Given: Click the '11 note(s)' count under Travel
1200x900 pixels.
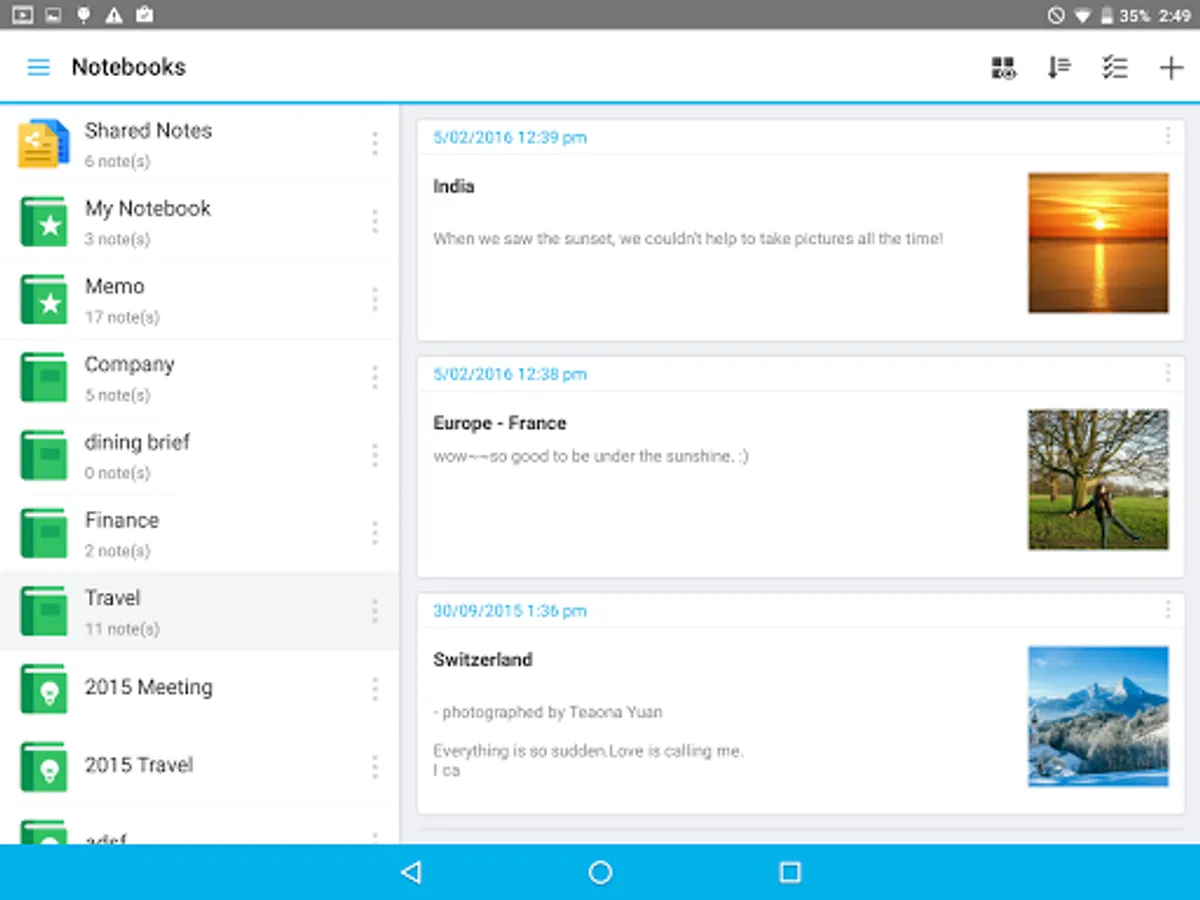Looking at the screenshot, I should coord(122,629).
